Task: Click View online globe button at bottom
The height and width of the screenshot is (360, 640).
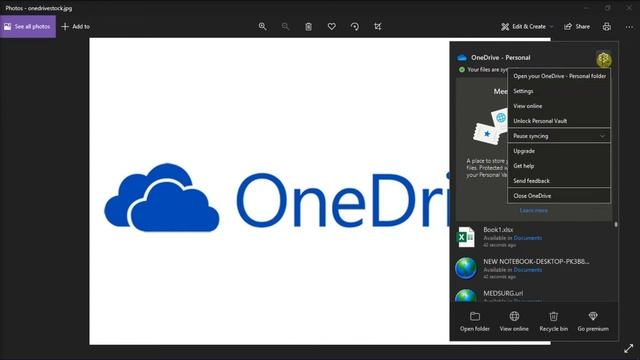Action: [x=514, y=322]
